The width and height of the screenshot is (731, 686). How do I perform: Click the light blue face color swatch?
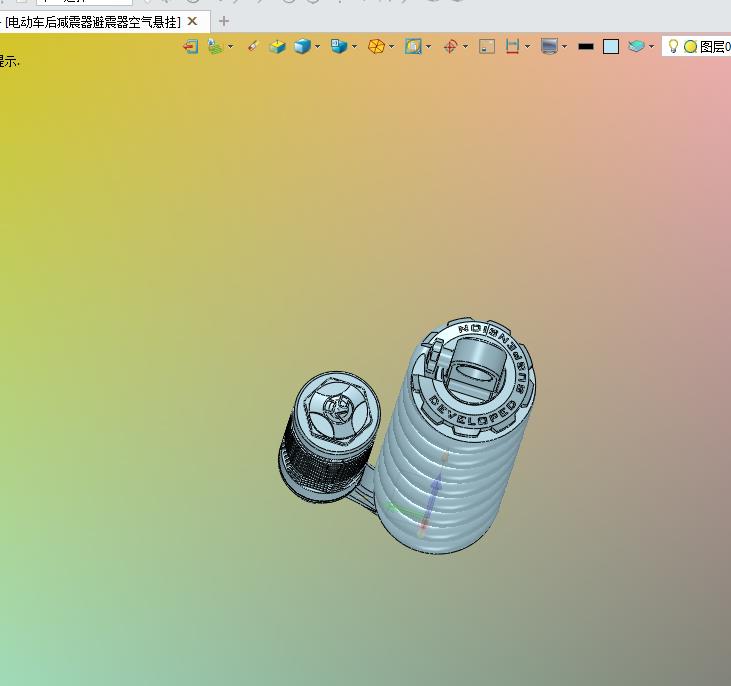pyautogui.click(x=611, y=47)
